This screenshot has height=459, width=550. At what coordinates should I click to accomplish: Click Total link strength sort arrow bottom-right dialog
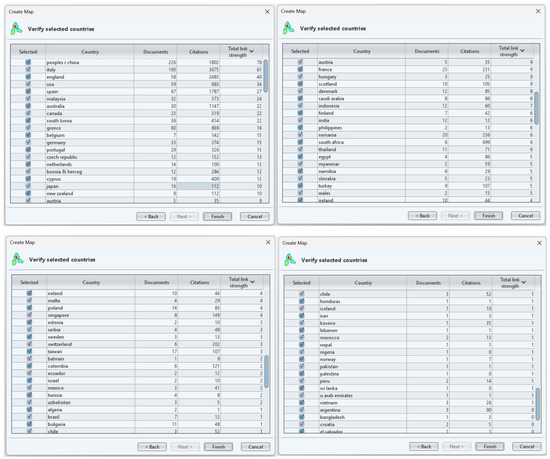pyautogui.click(x=524, y=282)
